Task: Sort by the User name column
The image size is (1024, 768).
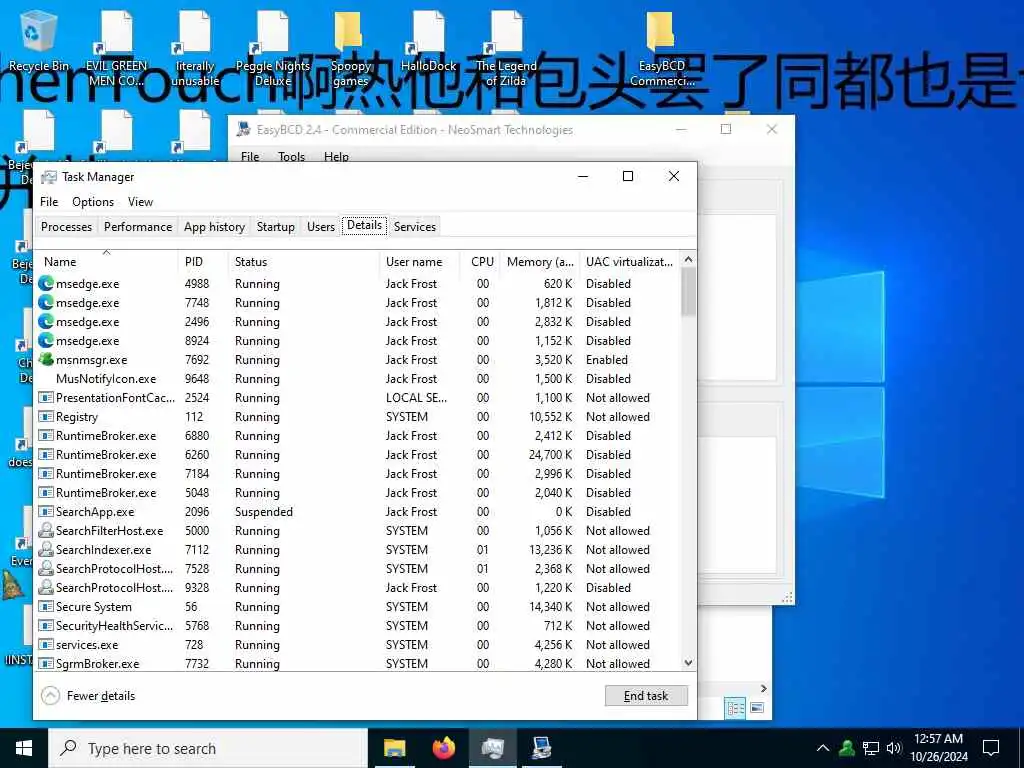Action: (419, 261)
